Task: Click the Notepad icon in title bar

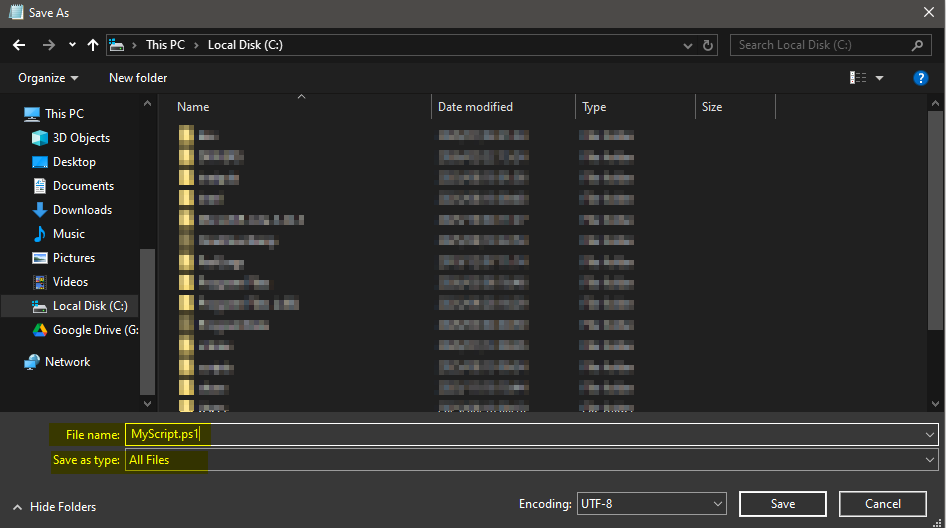Action: [16, 12]
